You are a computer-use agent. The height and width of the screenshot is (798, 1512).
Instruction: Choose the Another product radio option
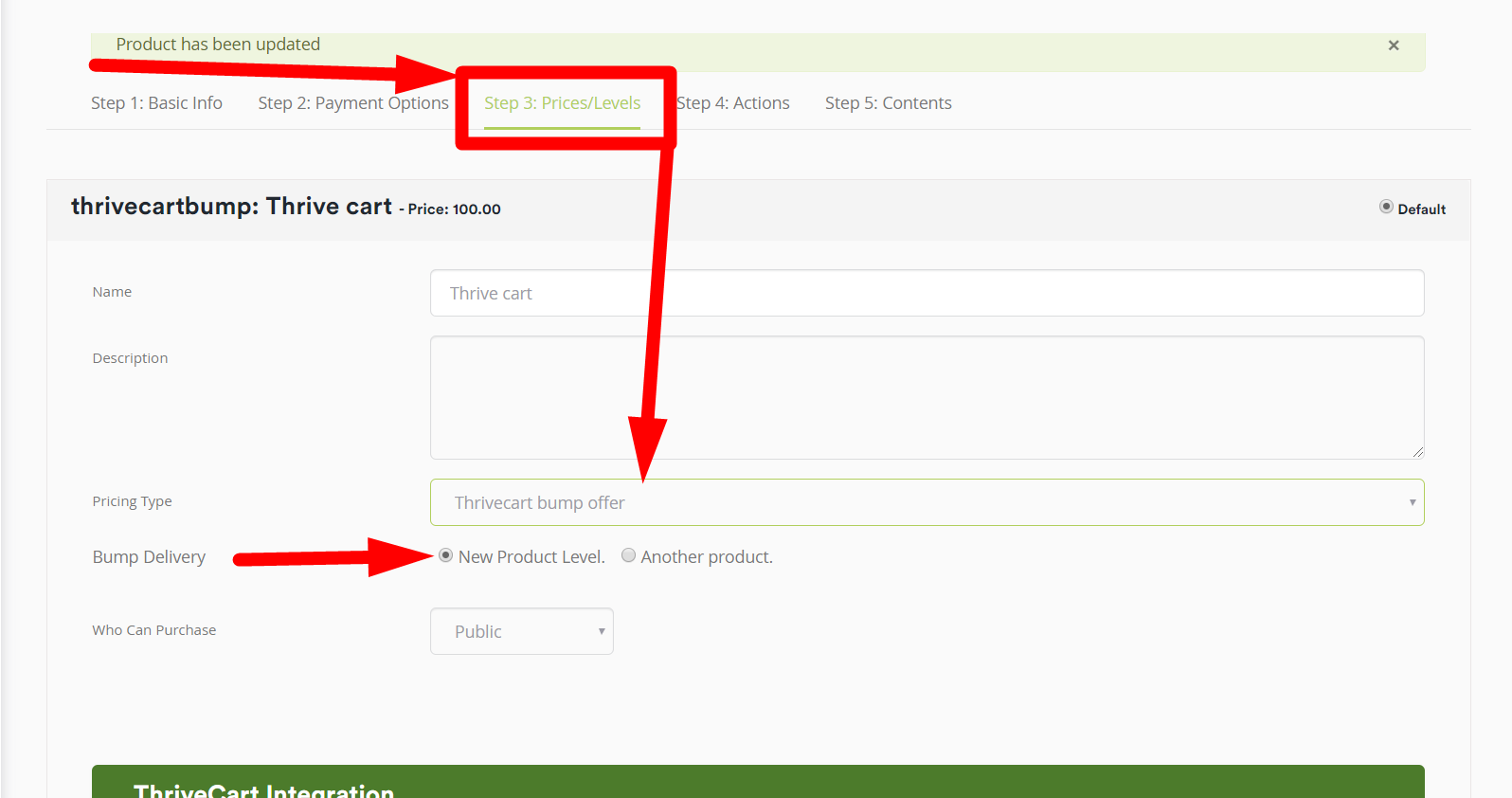[628, 555]
